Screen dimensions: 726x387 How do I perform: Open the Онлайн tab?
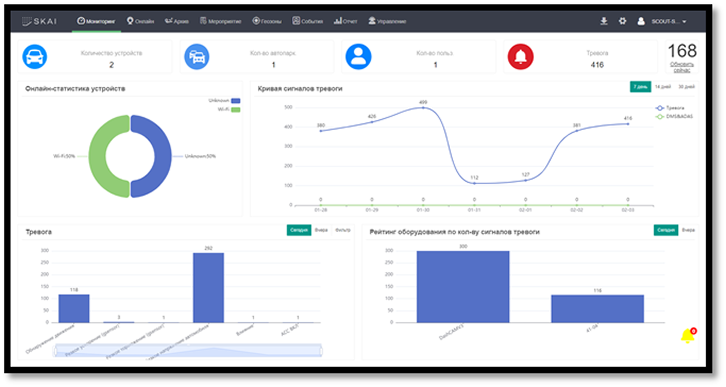[x=140, y=21]
